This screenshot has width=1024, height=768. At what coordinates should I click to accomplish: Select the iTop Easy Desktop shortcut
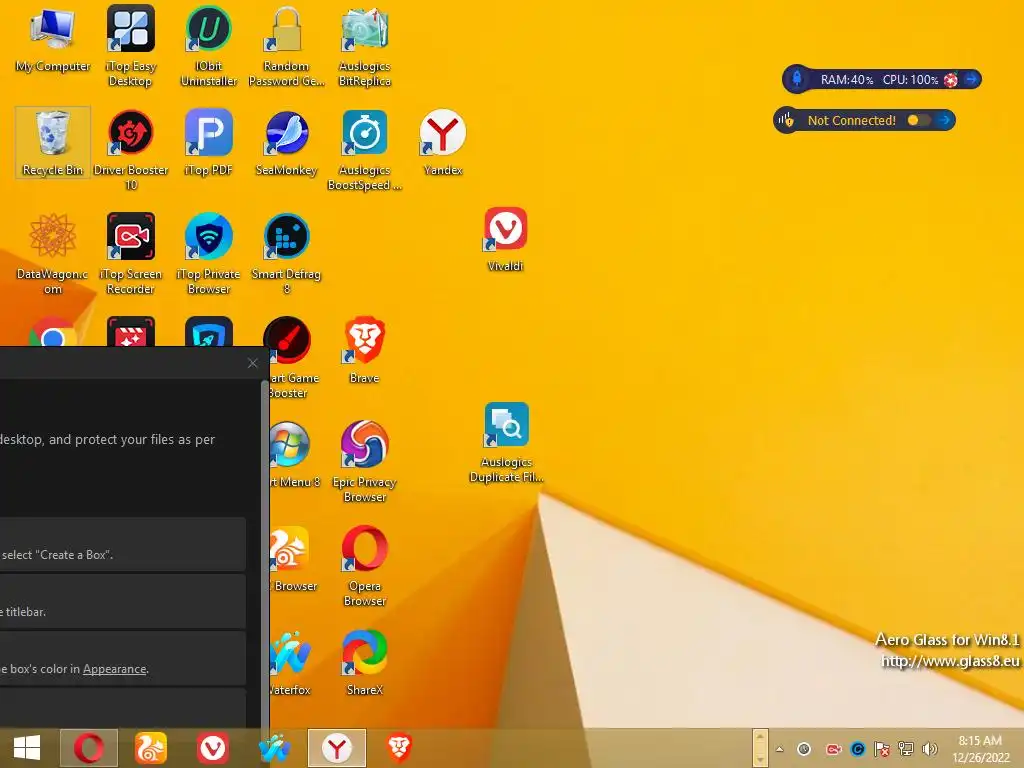pos(131,46)
